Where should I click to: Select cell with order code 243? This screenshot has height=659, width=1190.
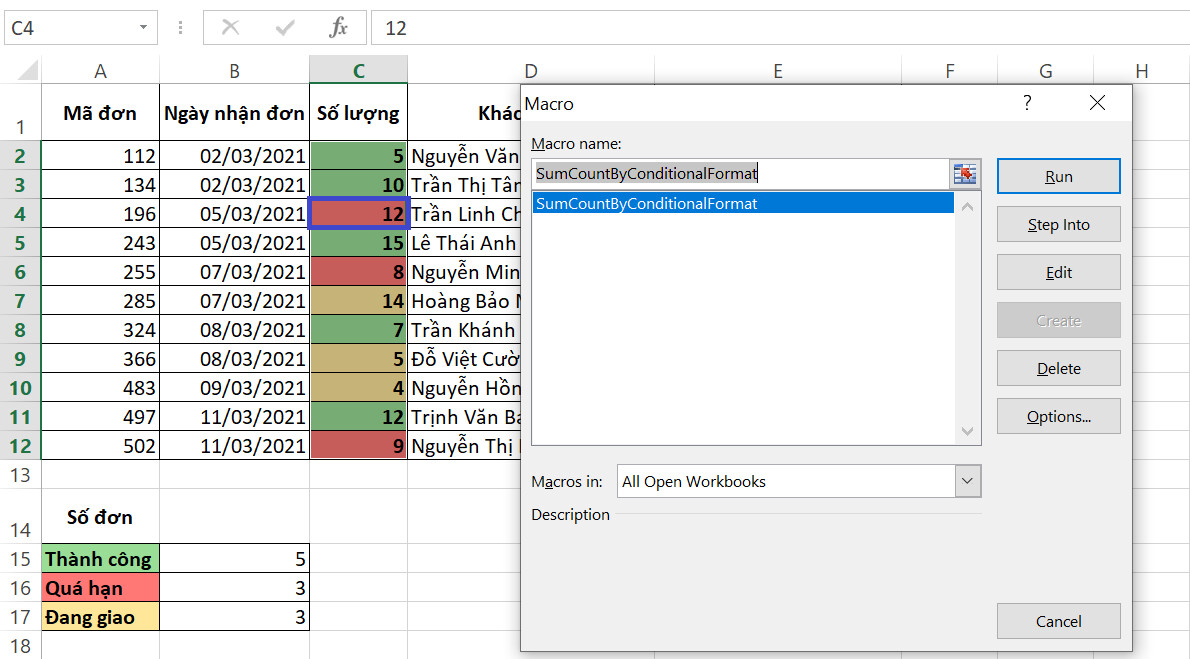click(x=100, y=242)
